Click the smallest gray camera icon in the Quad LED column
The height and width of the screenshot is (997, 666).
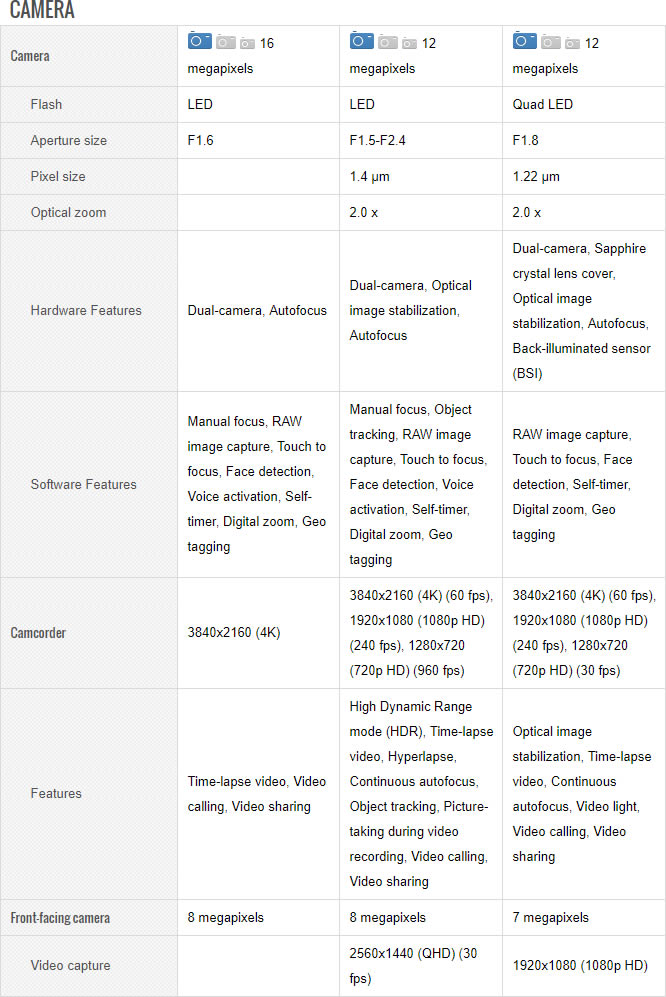572,43
